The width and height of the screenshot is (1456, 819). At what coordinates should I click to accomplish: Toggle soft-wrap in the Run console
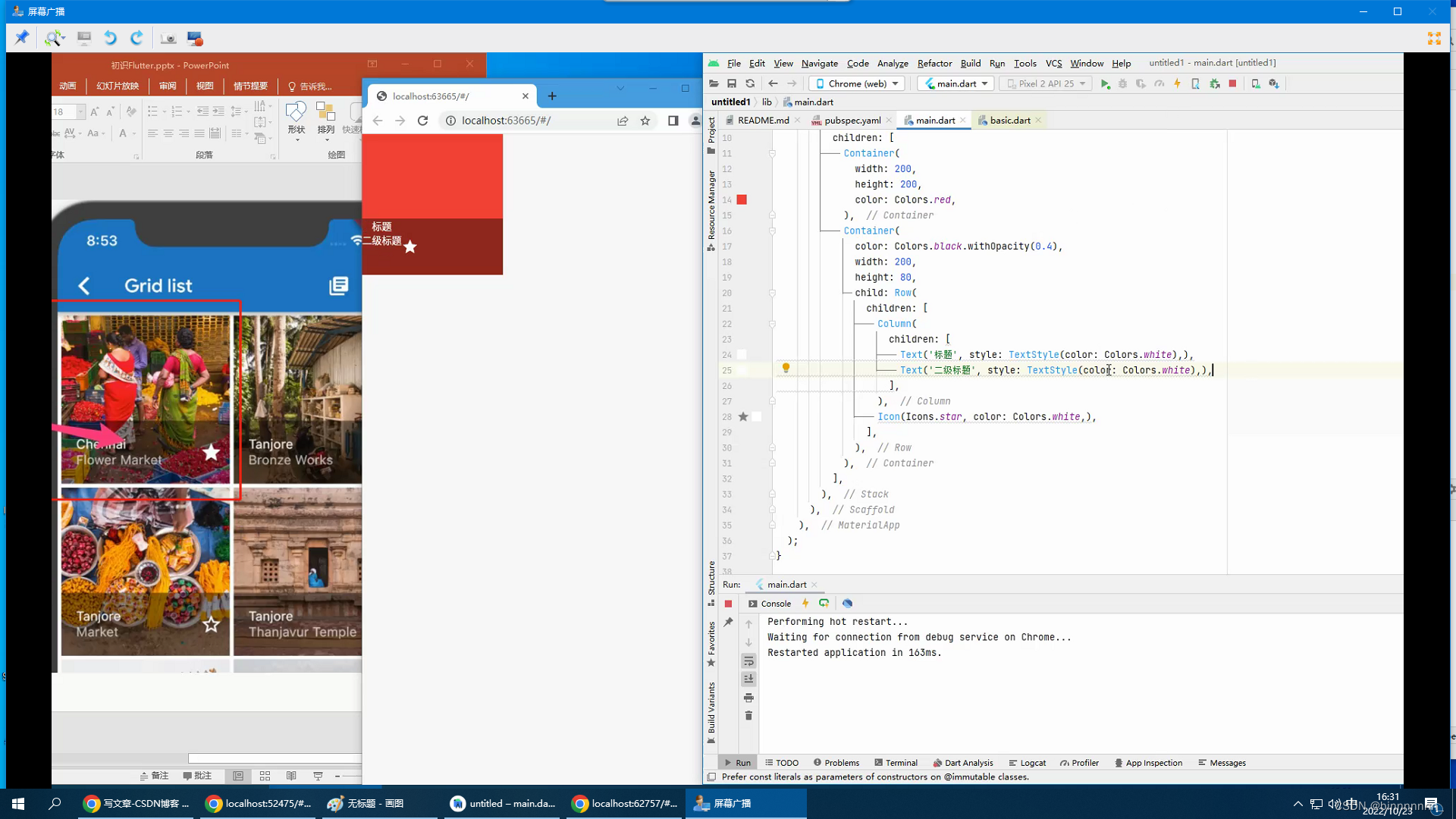748,661
